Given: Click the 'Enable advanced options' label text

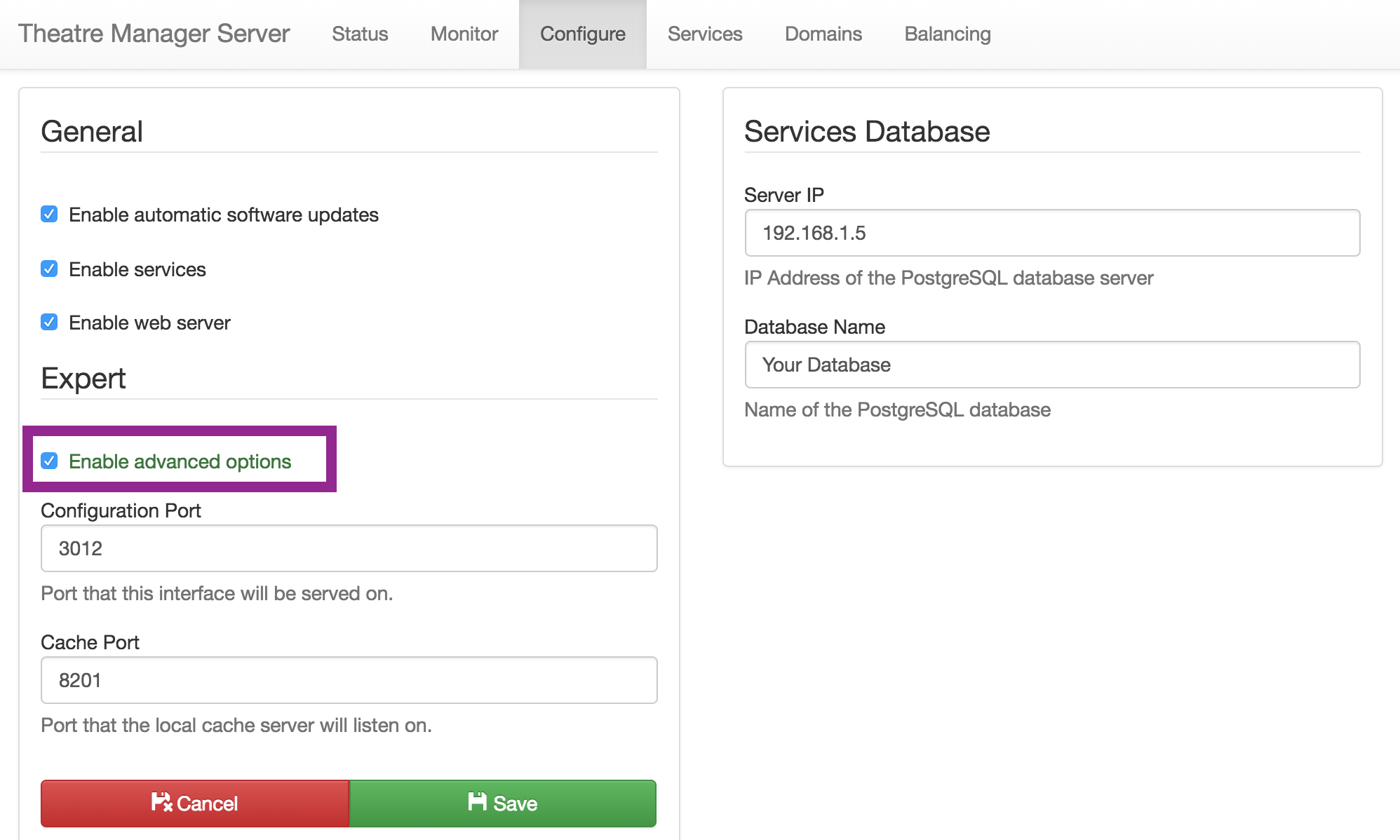Looking at the screenshot, I should tap(180, 461).
